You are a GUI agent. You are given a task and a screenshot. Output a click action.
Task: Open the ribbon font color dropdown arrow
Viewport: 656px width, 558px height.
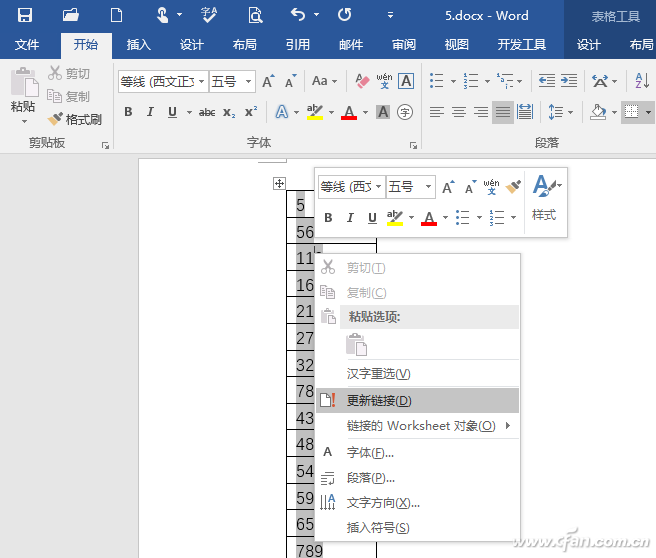point(365,112)
